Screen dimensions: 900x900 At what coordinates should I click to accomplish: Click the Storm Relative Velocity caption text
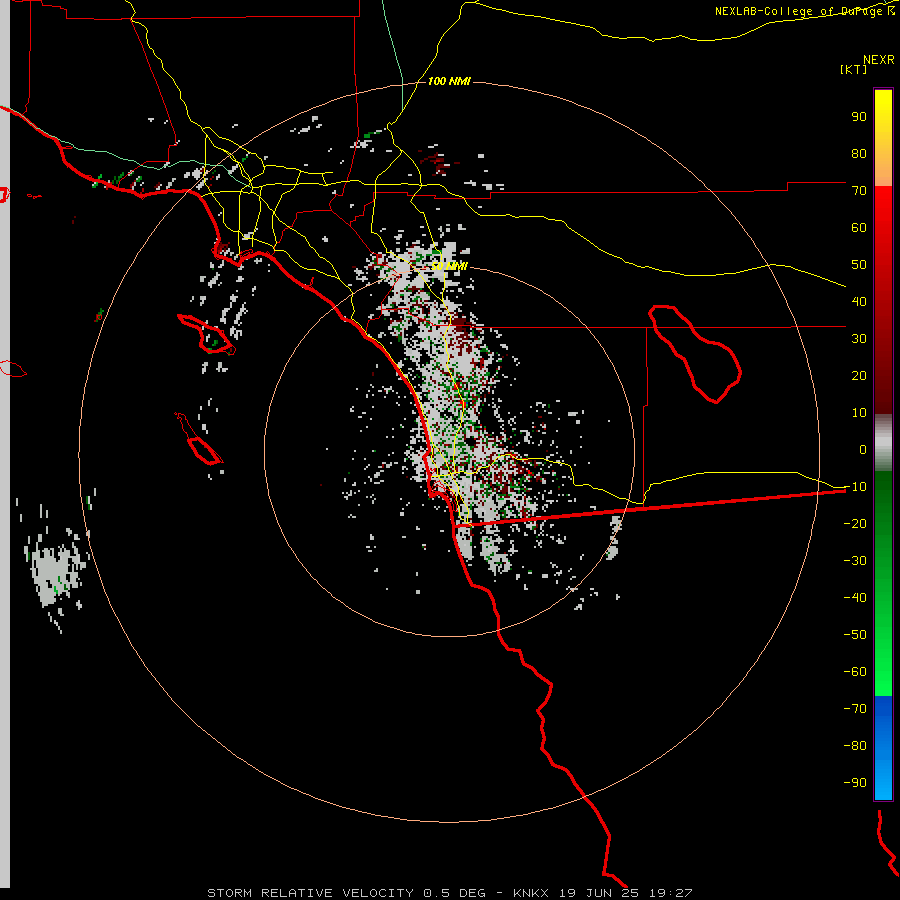pyautogui.click(x=449, y=893)
